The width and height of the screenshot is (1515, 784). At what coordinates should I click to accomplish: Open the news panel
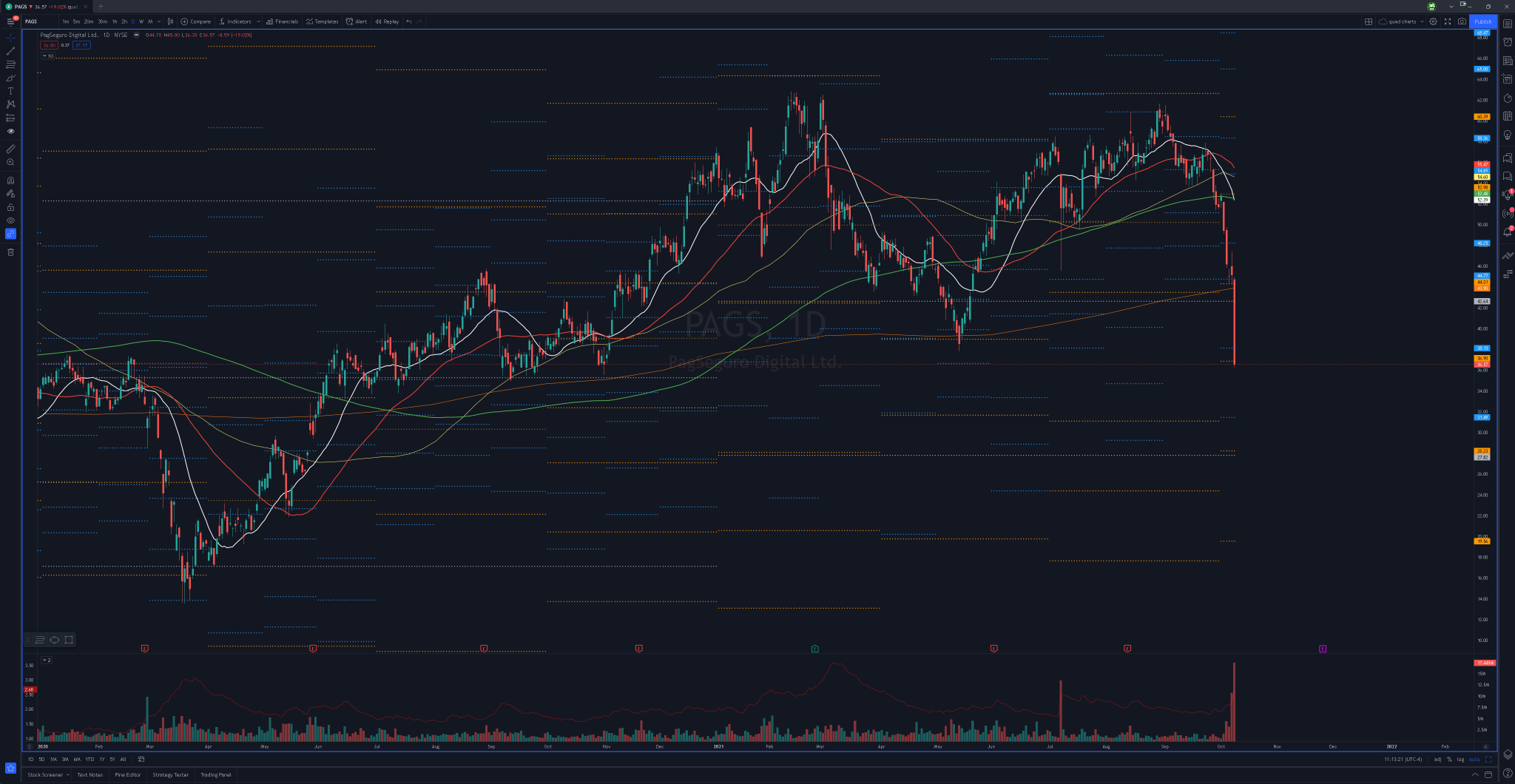pos(1508,61)
